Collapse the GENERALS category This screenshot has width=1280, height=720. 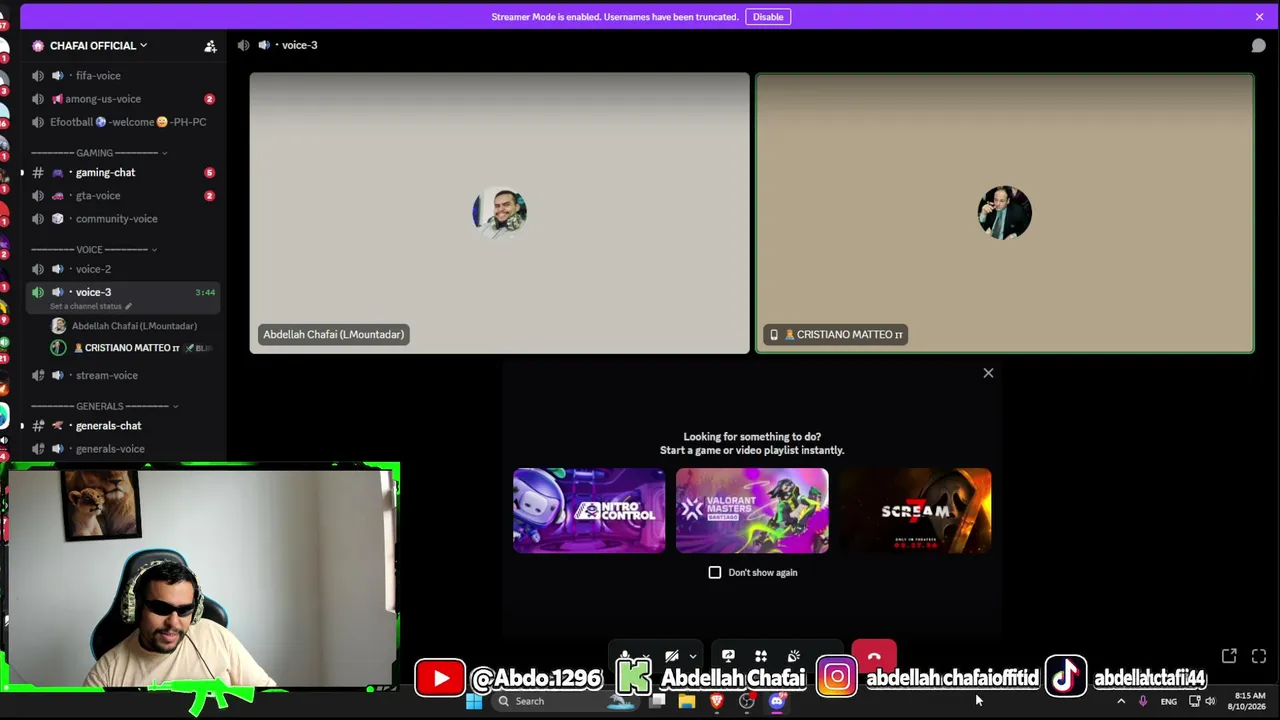pyautogui.click(x=104, y=406)
